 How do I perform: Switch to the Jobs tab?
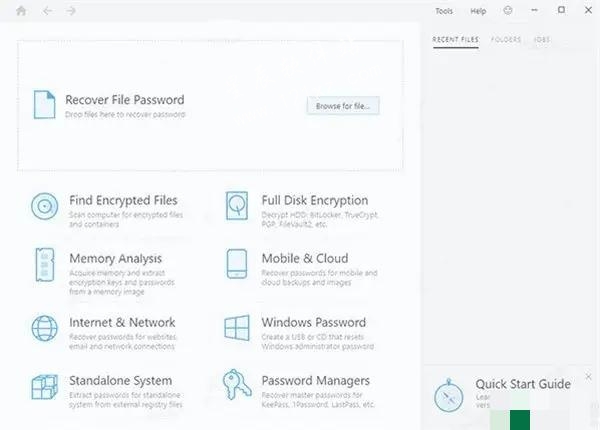coord(542,40)
